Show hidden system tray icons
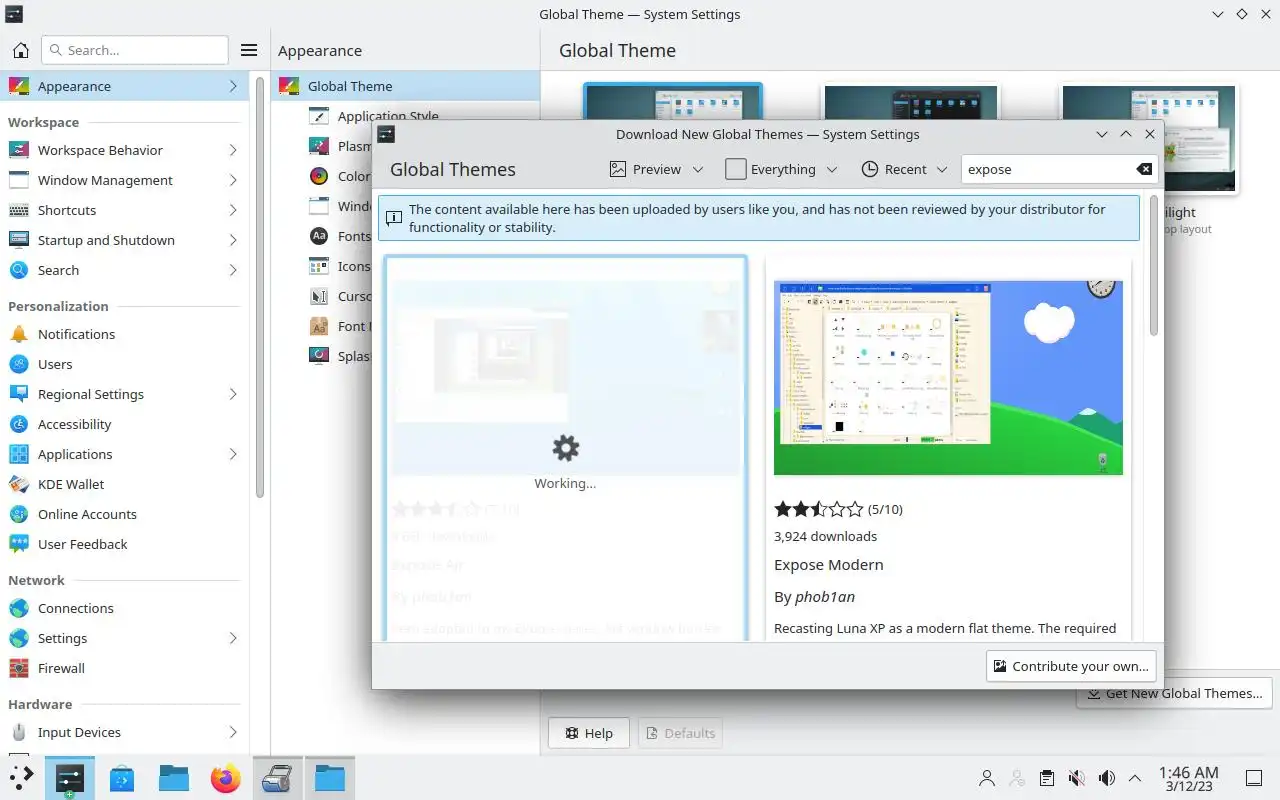This screenshot has height=800, width=1280. pyautogui.click(x=1135, y=778)
